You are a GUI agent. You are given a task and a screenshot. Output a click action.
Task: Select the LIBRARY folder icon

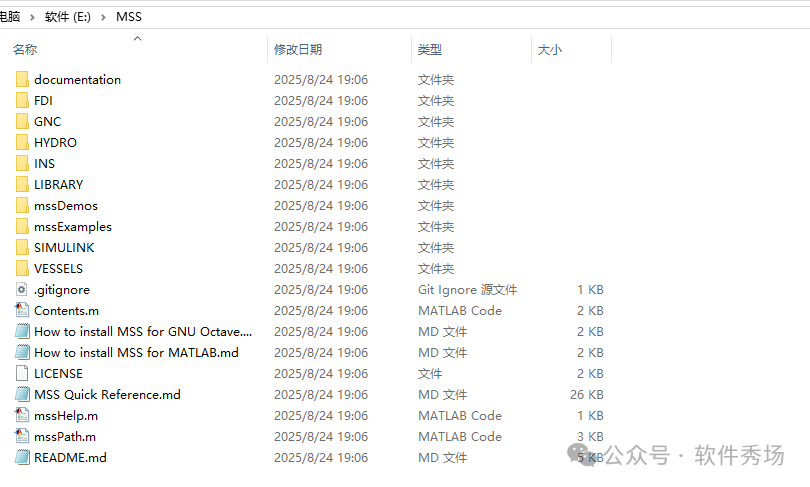coord(22,184)
